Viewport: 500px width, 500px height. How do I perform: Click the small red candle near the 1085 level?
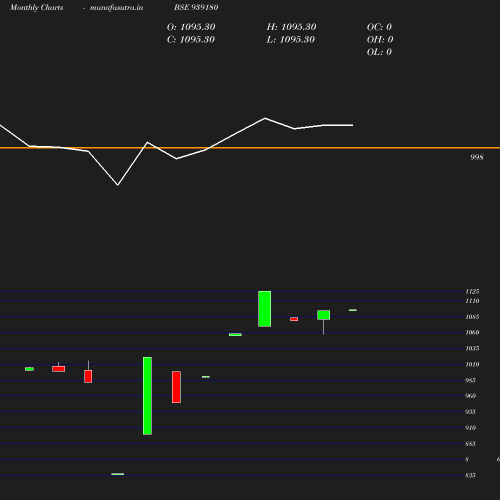tap(294, 319)
